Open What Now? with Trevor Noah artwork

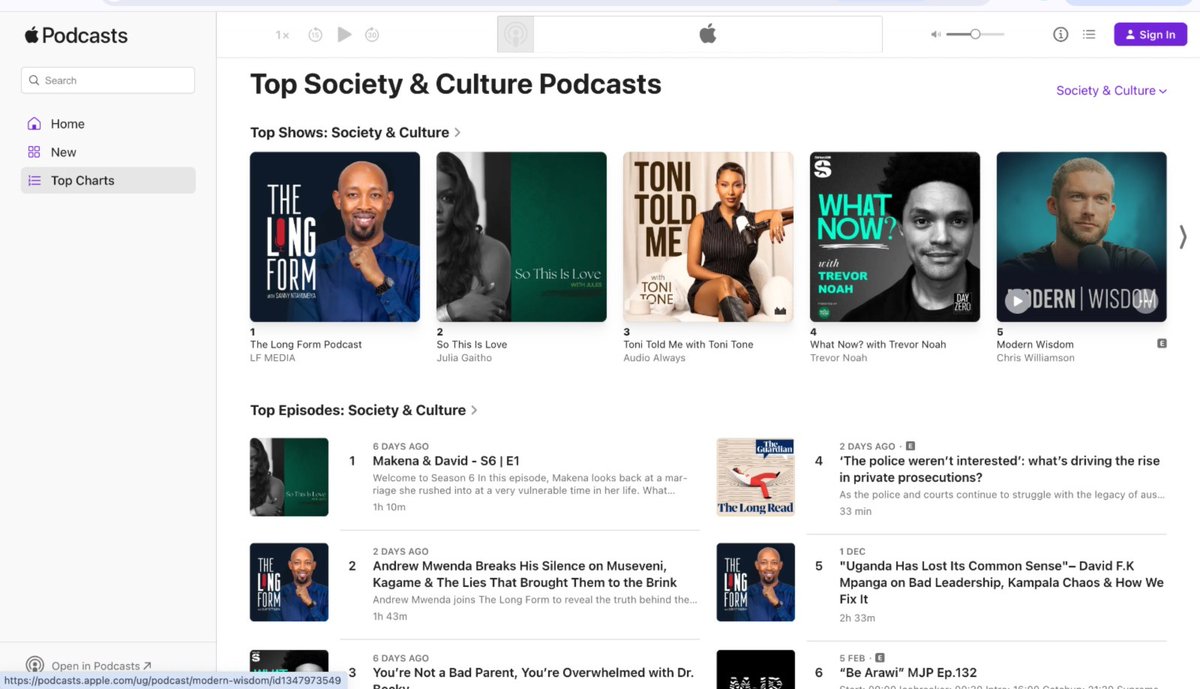(895, 237)
